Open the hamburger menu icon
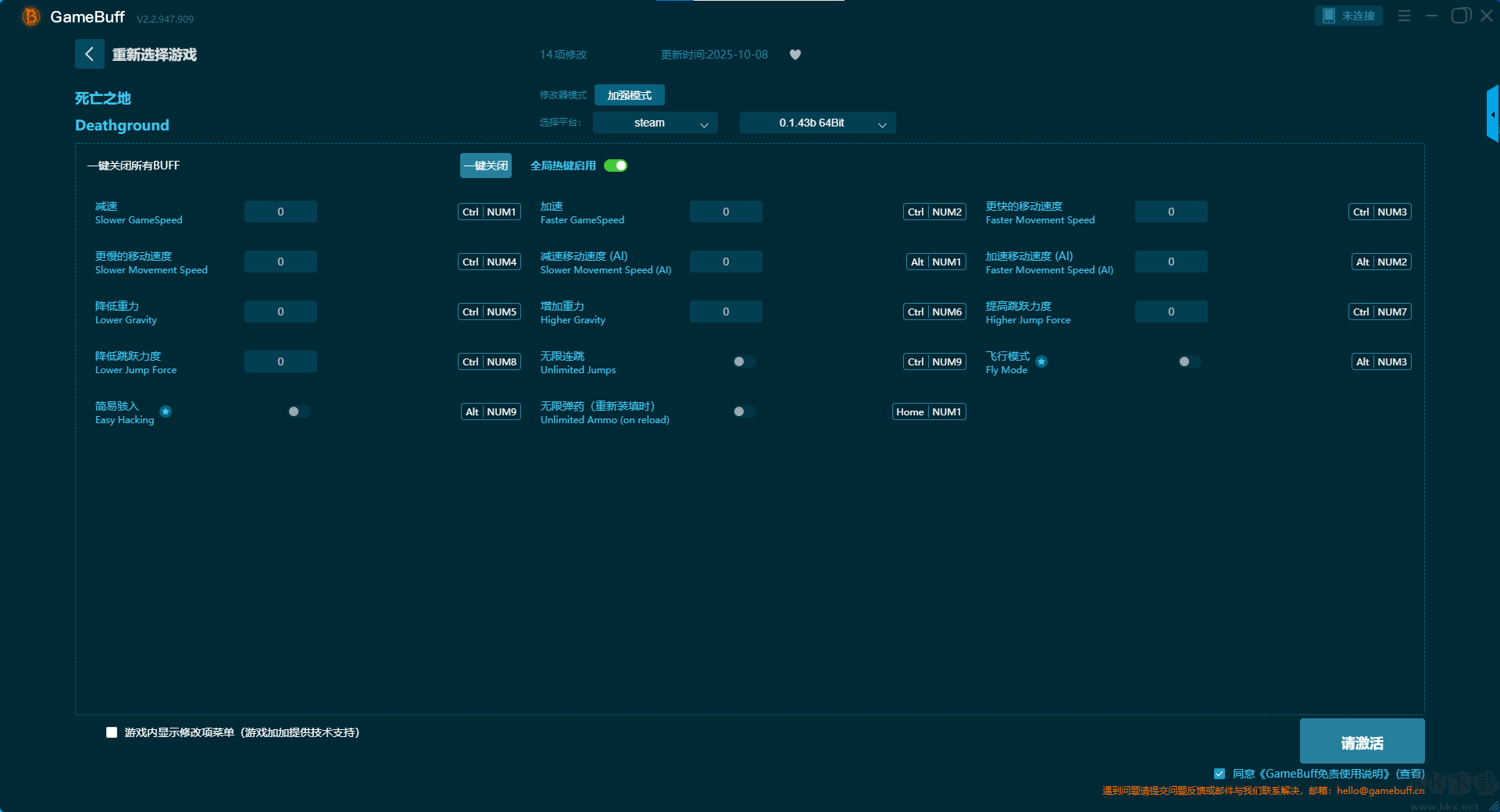 pos(1404,16)
